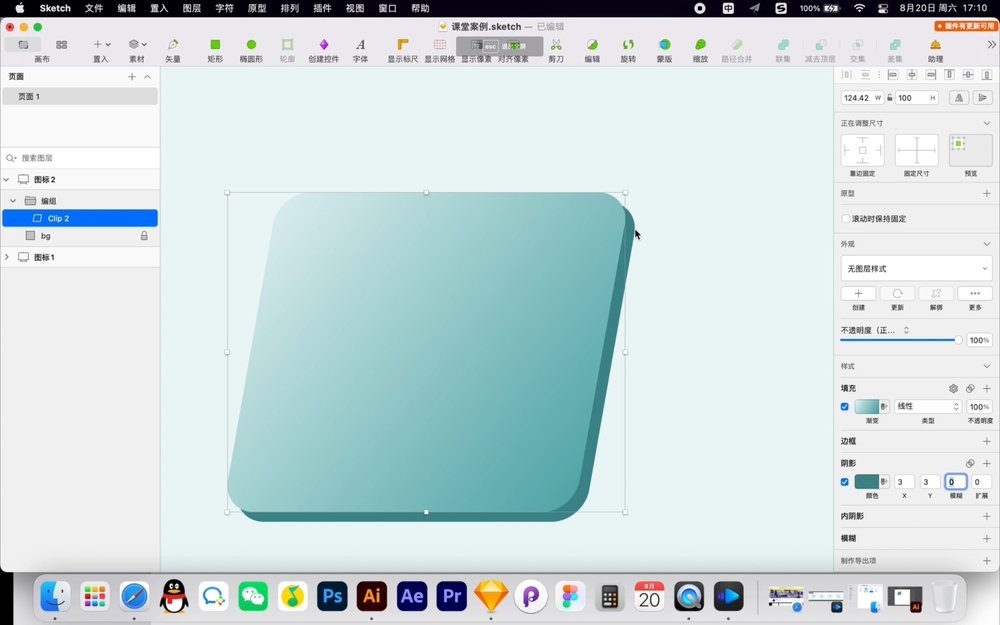Viewport: 1000px width, 625px height.
Task: Open the shadow color swatch
Action: click(867, 482)
